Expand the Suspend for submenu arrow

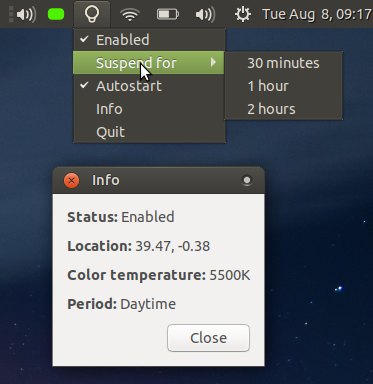click(x=213, y=62)
